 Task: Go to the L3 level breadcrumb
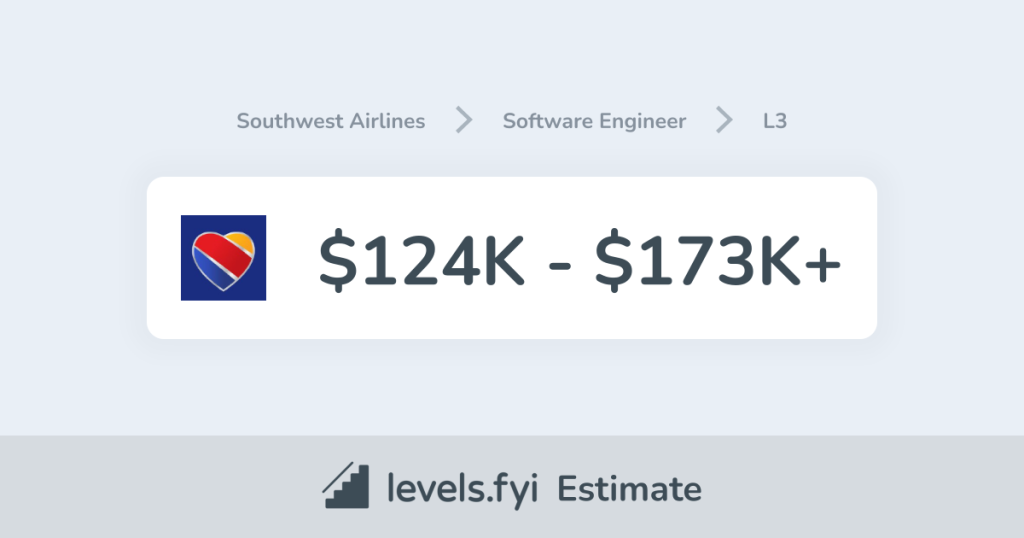774,121
